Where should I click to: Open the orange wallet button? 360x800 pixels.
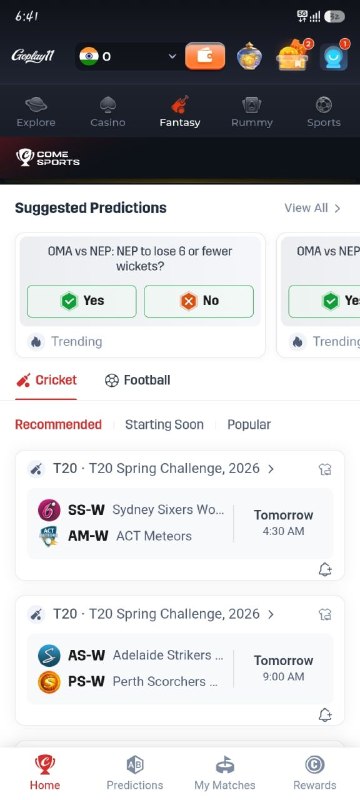click(x=205, y=56)
